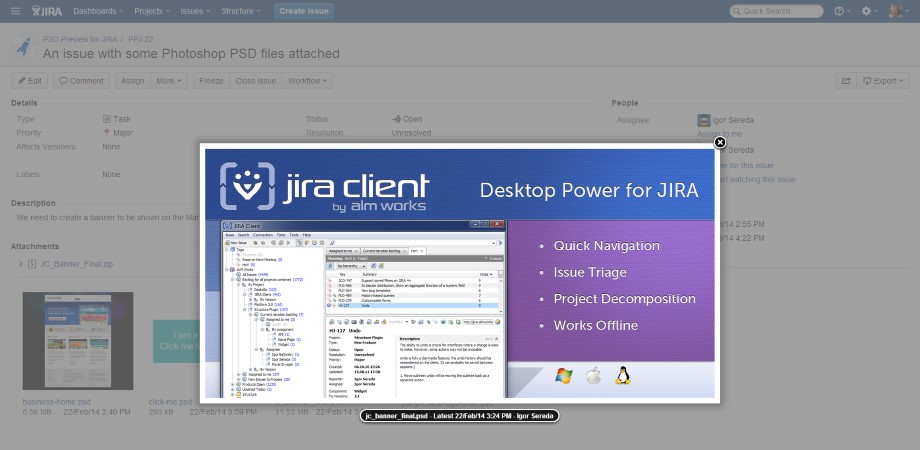Viewport: 920px width, 450px height.
Task: Open the user profile avatar menu
Action: [x=897, y=11]
